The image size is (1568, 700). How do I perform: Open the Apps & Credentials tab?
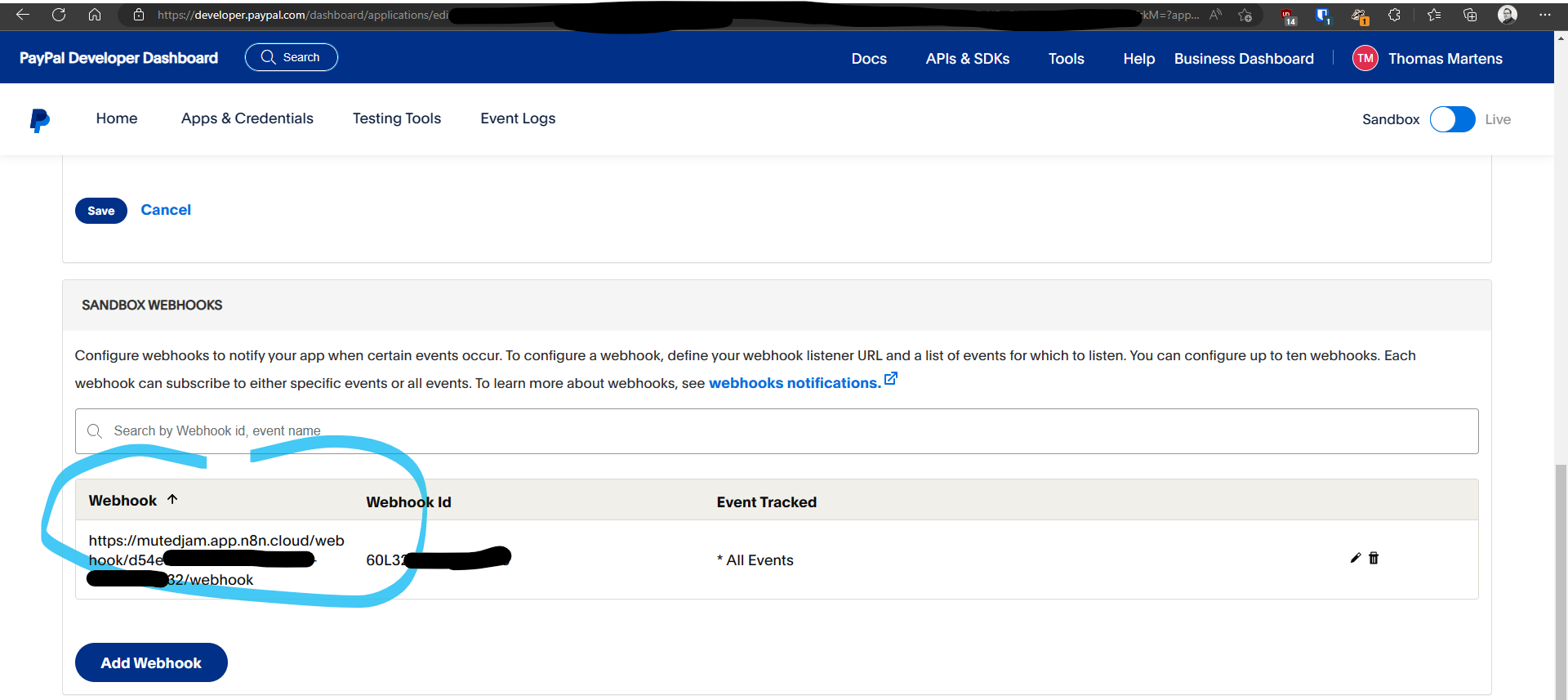[x=247, y=118]
